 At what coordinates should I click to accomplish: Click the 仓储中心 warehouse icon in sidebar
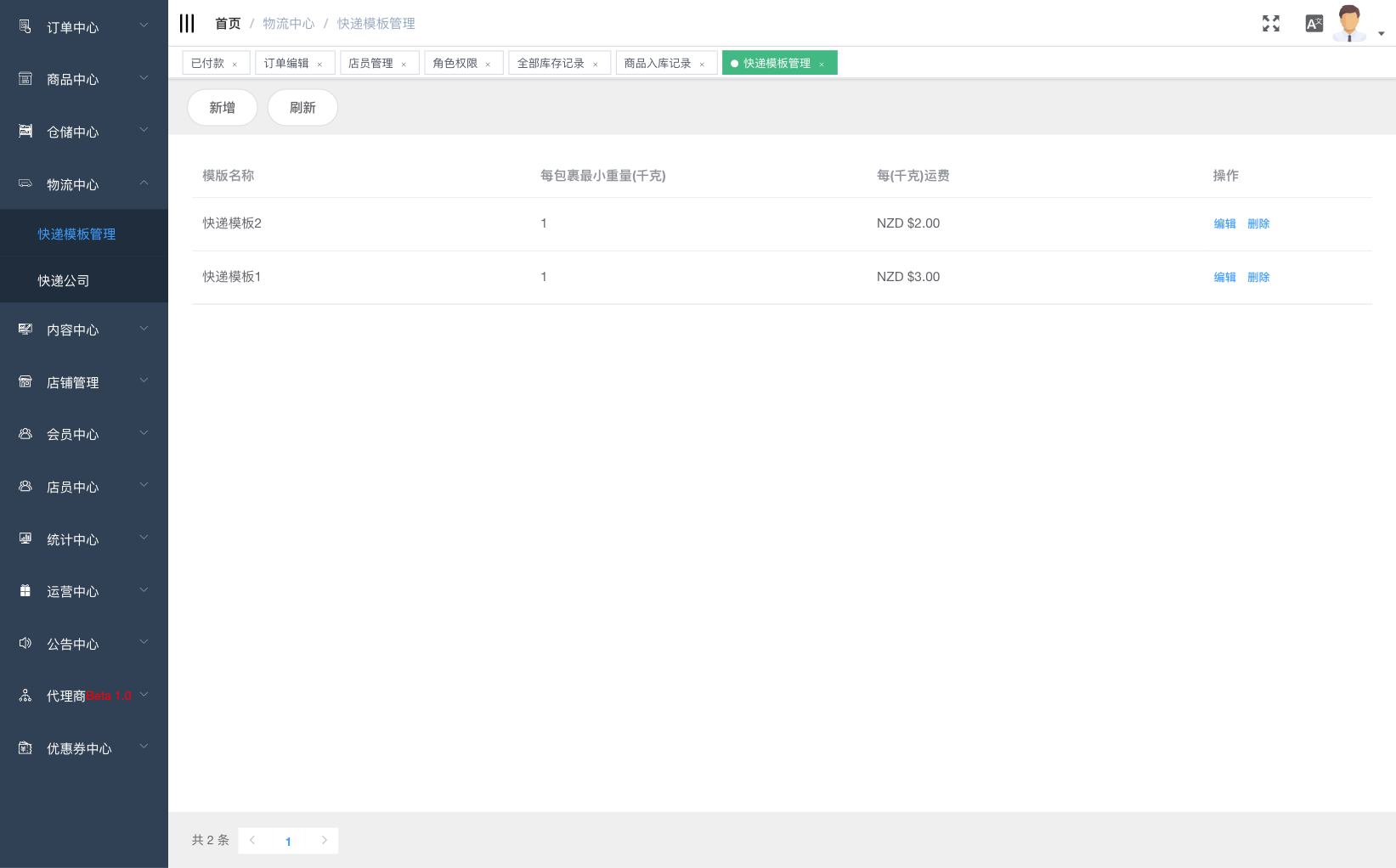[x=25, y=132]
